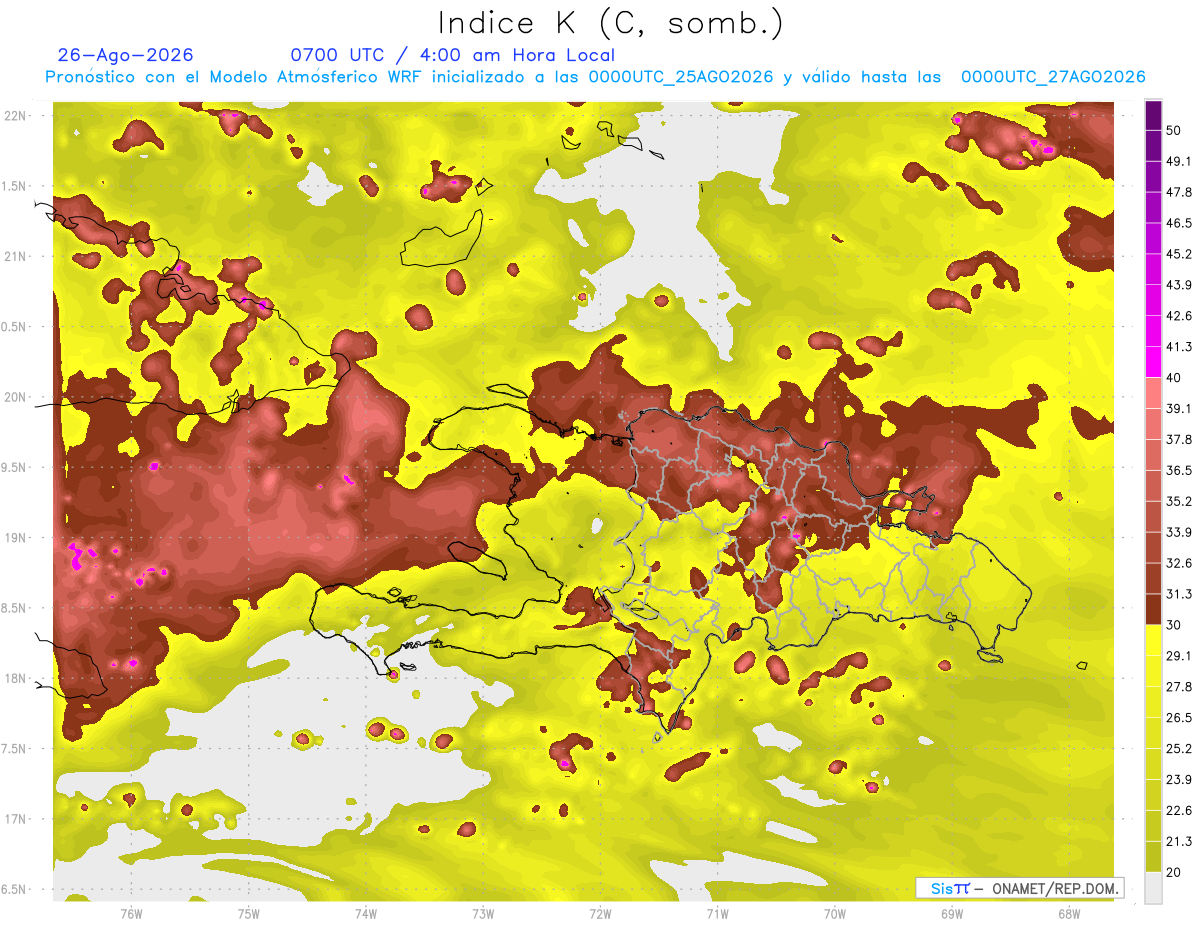Select the "70W" longitude label
Viewport: 1200px width, 927px height.
[834, 913]
